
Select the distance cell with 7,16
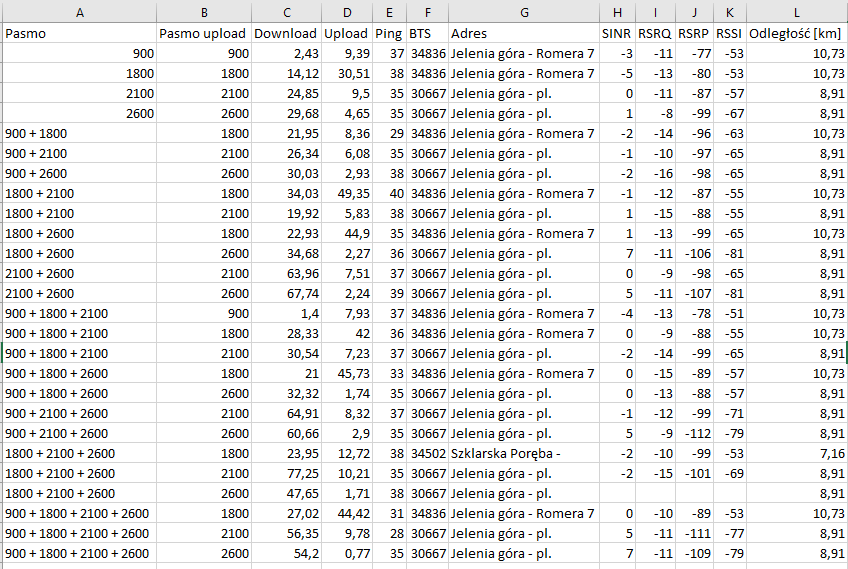pos(797,454)
